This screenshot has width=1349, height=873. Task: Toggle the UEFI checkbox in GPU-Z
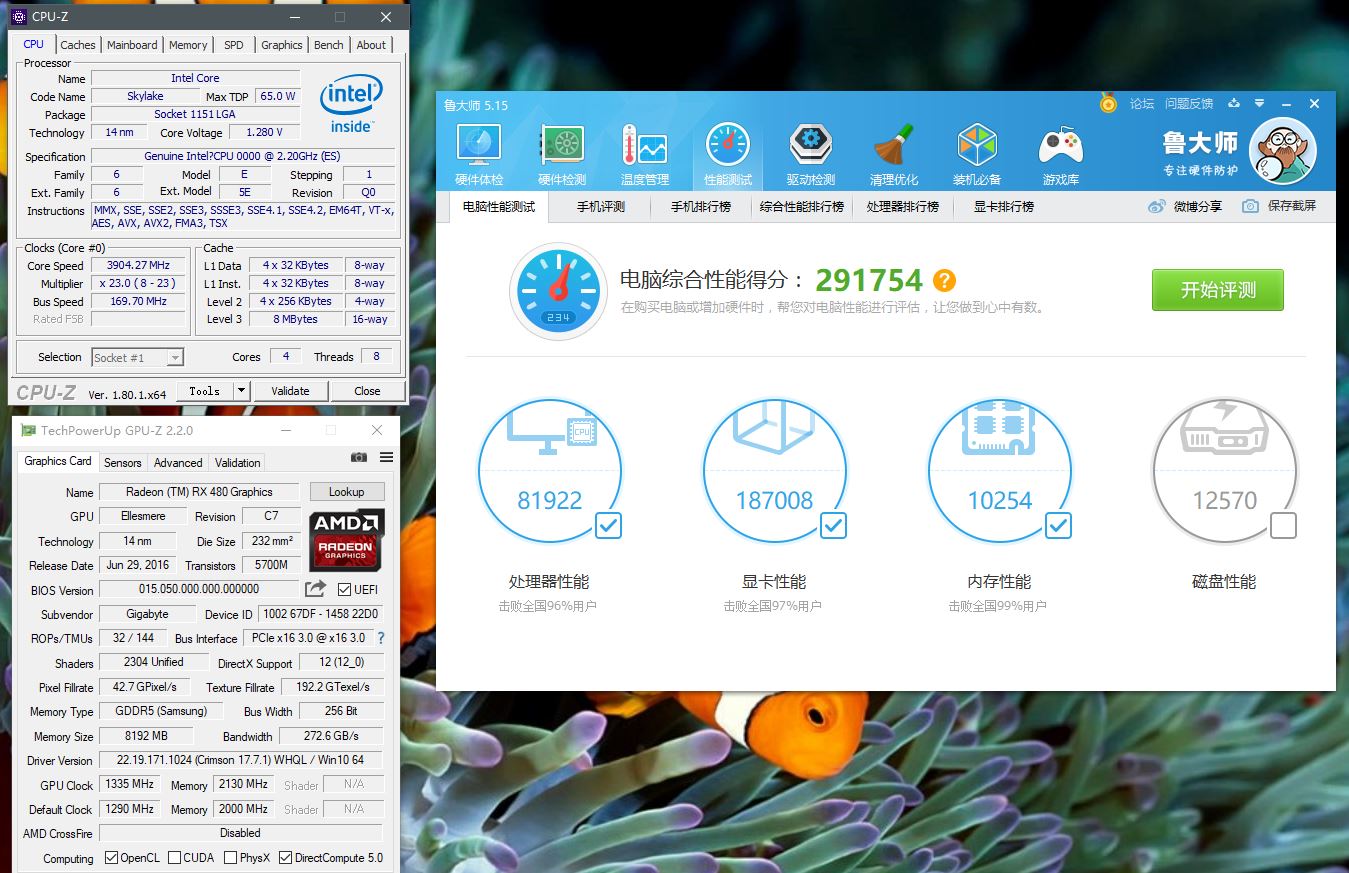(344, 589)
